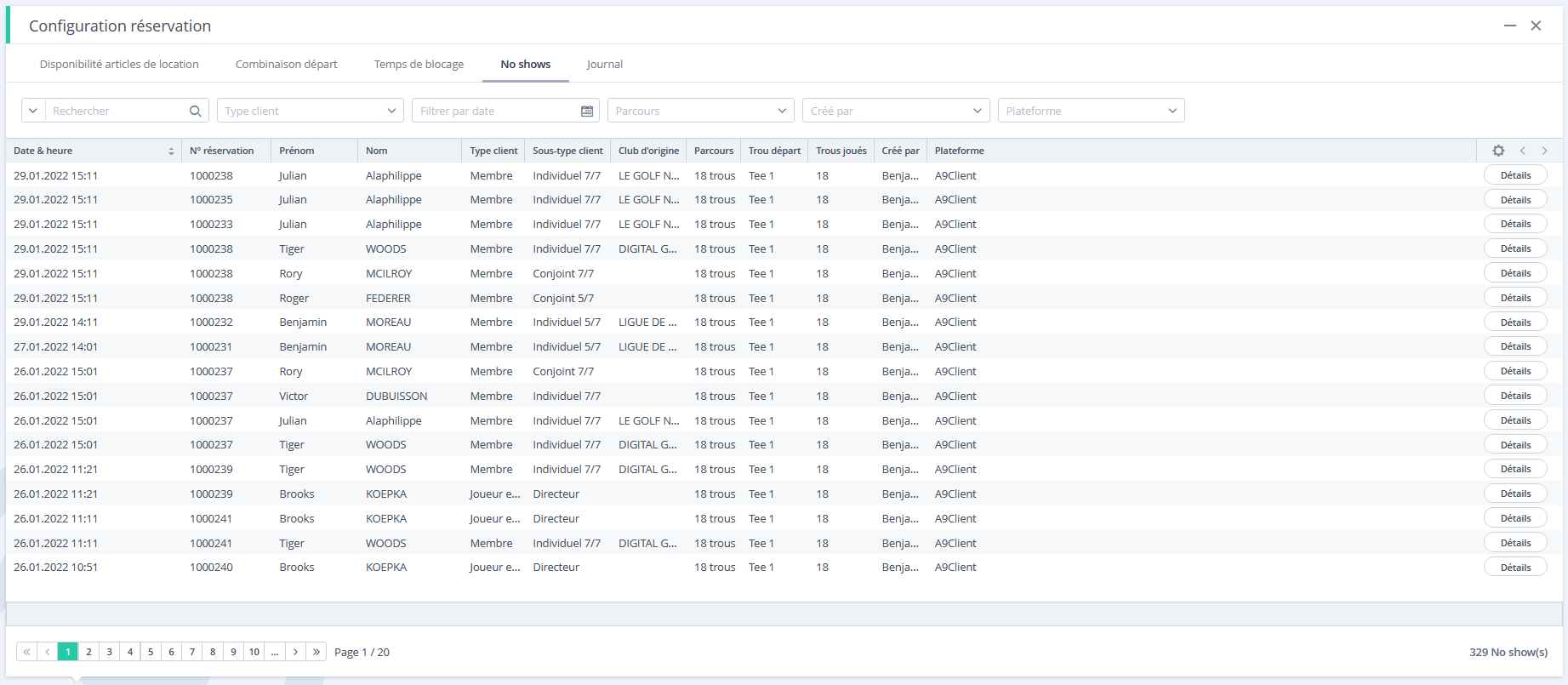Go to page 10
This screenshot has height=685, width=1568.
point(254,652)
